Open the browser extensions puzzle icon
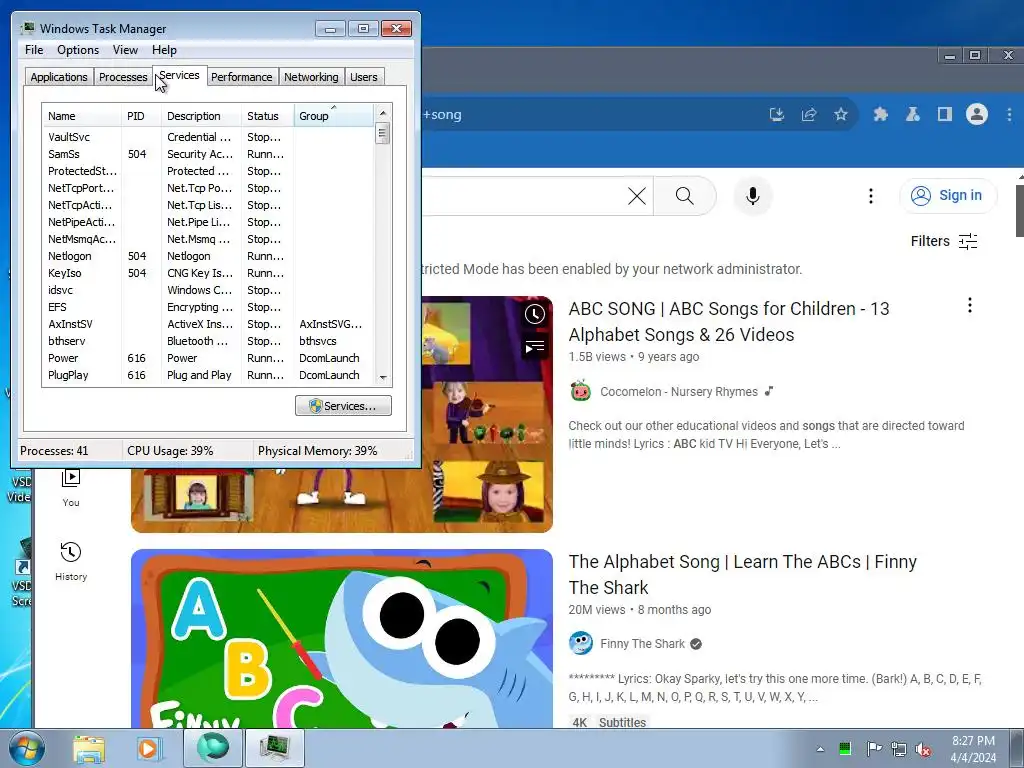This screenshot has height=768, width=1024. [880, 114]
